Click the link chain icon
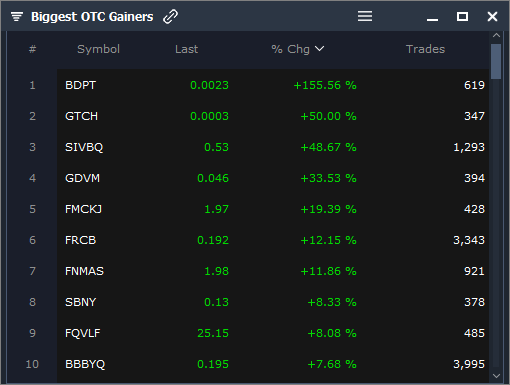The height and width of the screenshot is (385, 510). (170, 16)
